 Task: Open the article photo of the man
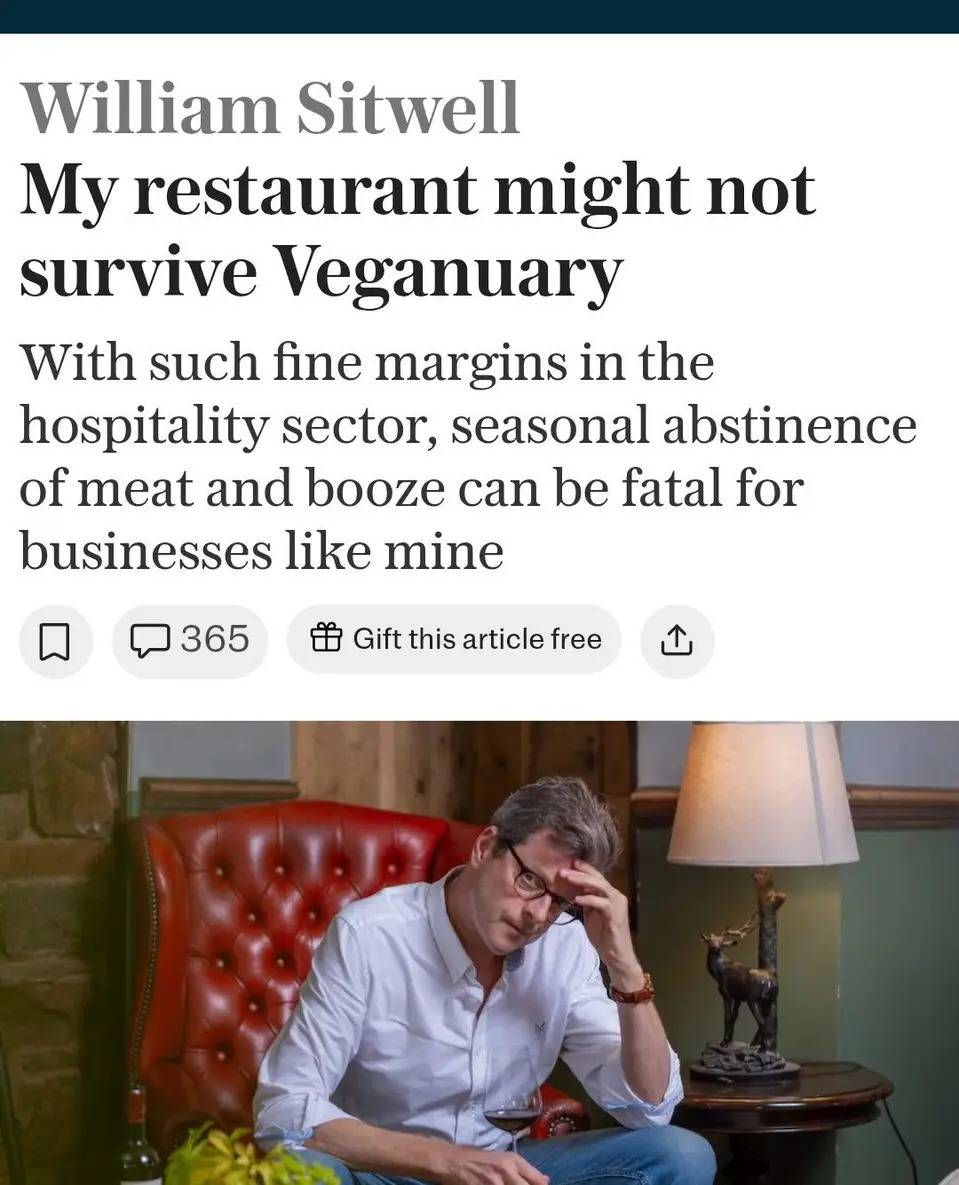point(479,952)
